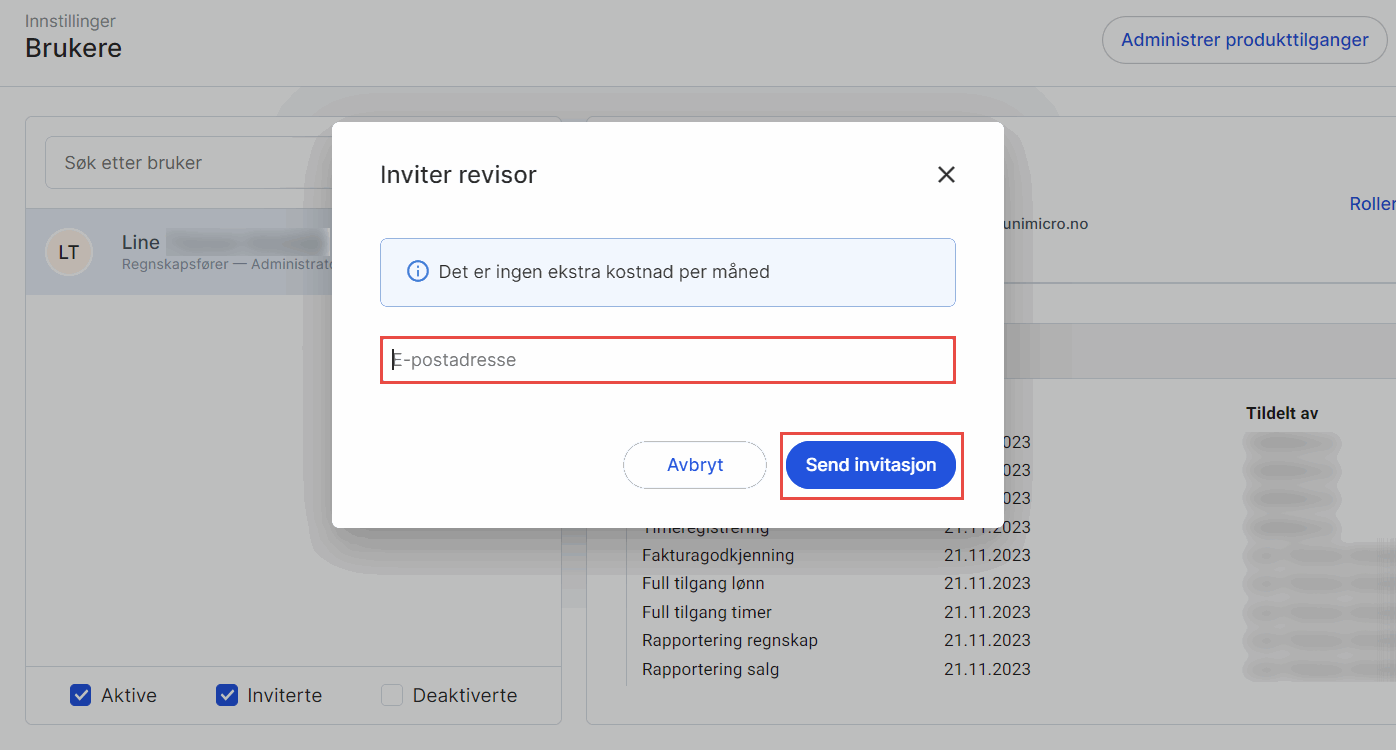Toggle the Inviterte checkbox
This screenshot has width=1396, height=750.
pyautogui.click(x=227, y=695)
